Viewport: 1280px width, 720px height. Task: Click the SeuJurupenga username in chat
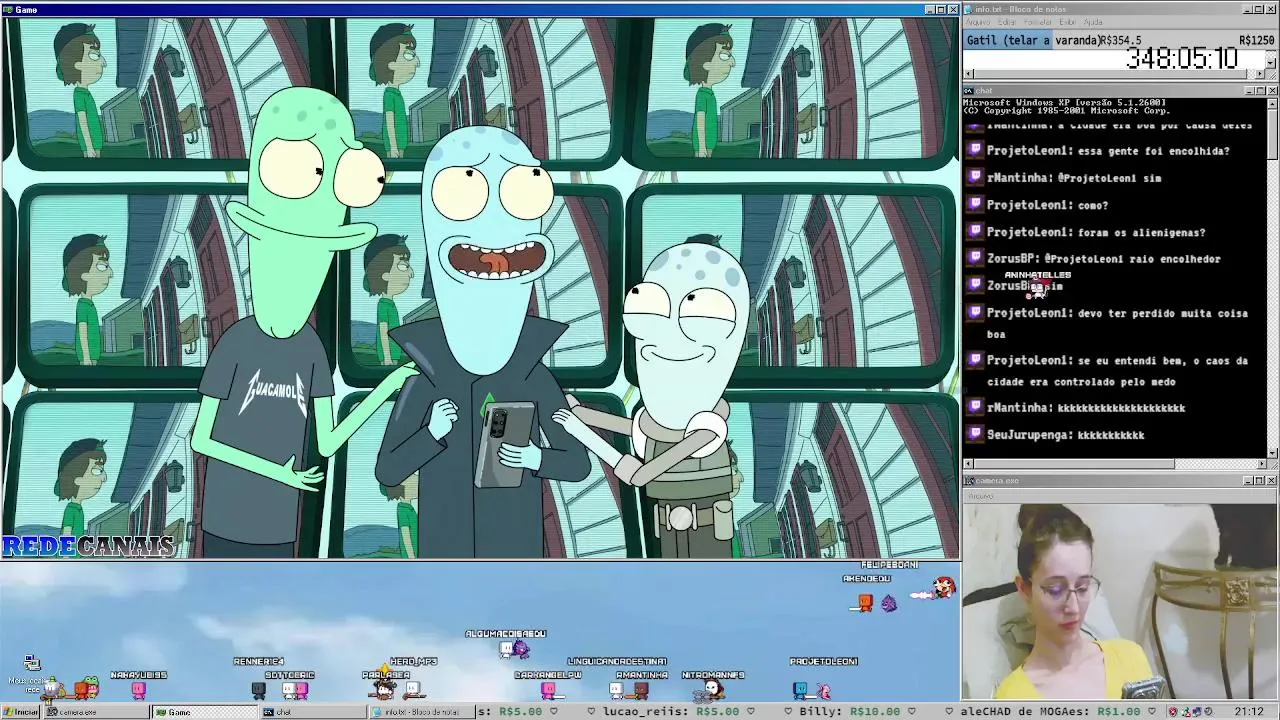coord(1029,435)
